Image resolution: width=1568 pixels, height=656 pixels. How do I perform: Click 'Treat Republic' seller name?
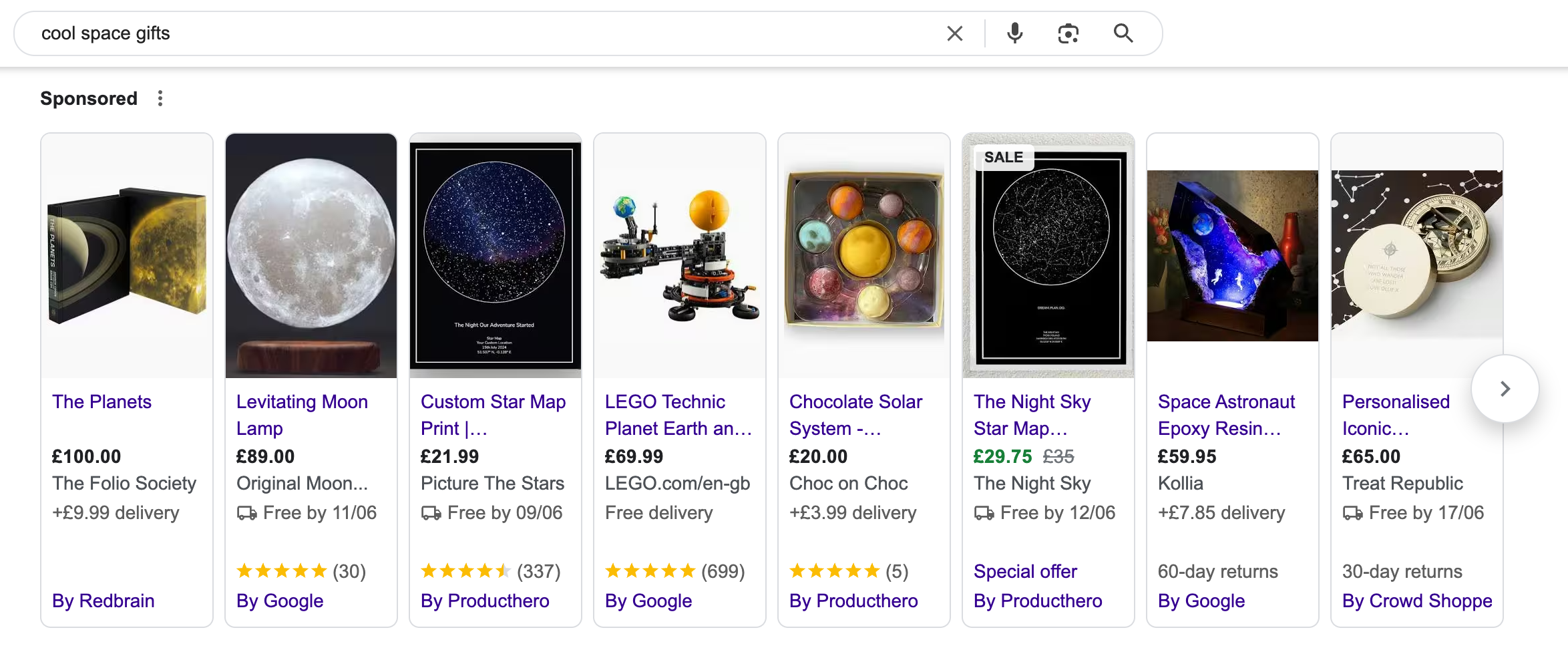[1402, 483]
